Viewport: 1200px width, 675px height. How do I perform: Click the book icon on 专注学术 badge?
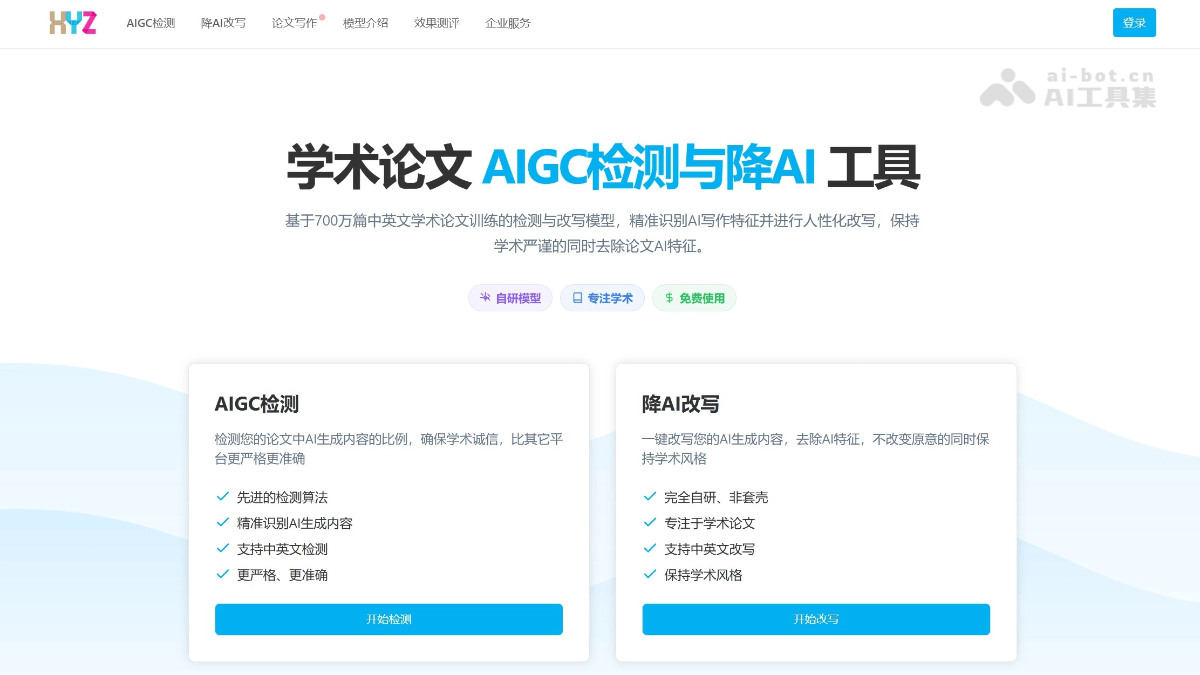tap(577, 298)
